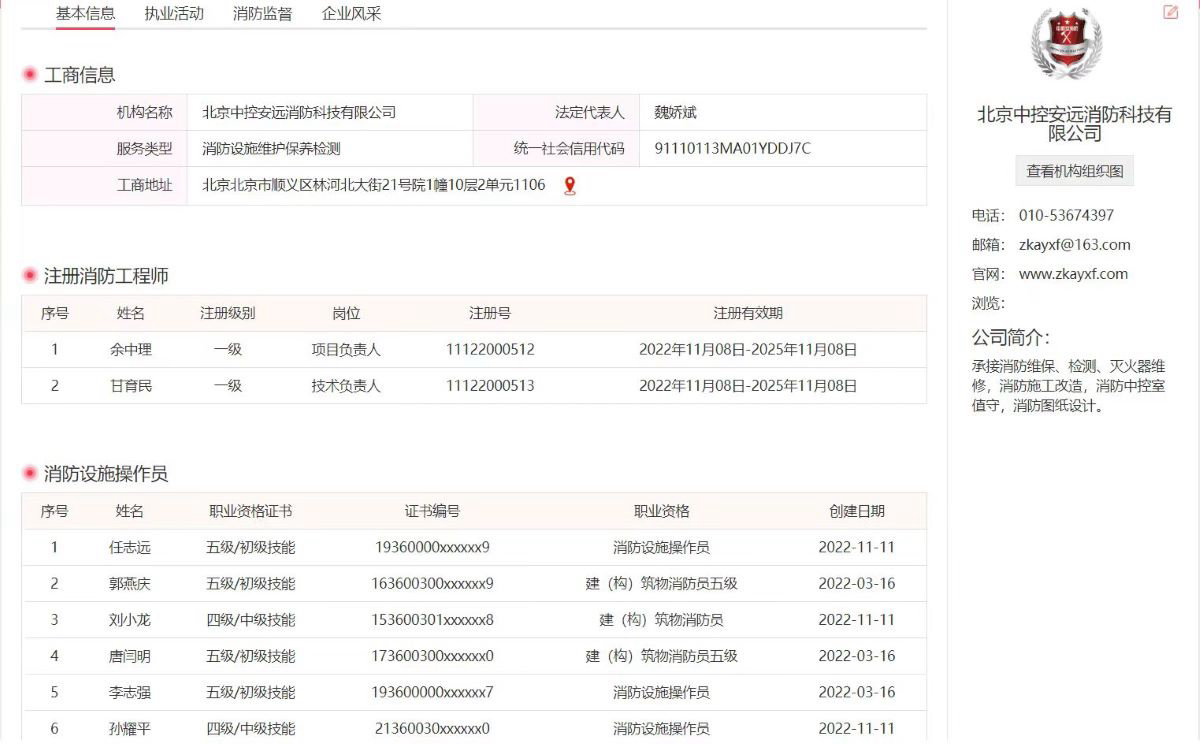Click 技术负责人 position cell
Viewport: 1200px width, 744px height.
346,386
